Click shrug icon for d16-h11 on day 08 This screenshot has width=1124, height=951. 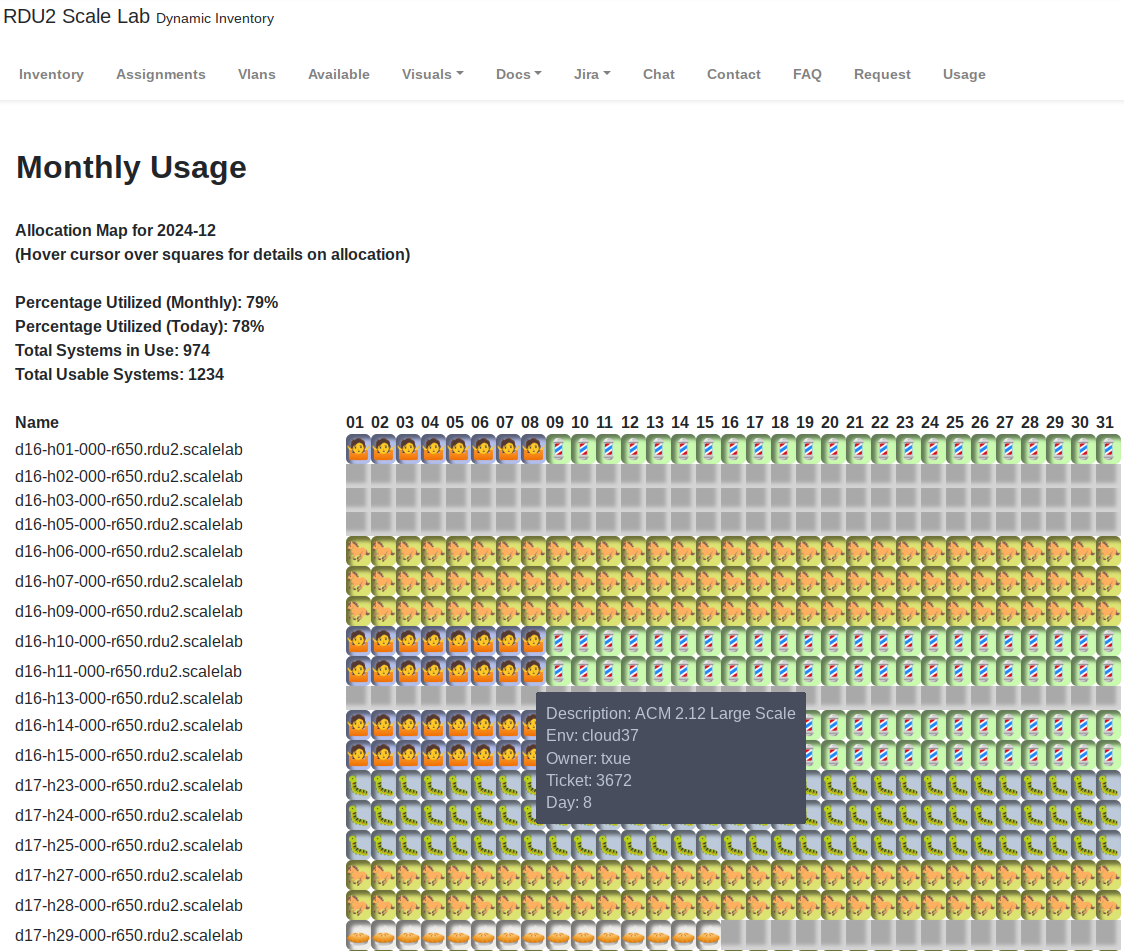click(x=533, y=671)
